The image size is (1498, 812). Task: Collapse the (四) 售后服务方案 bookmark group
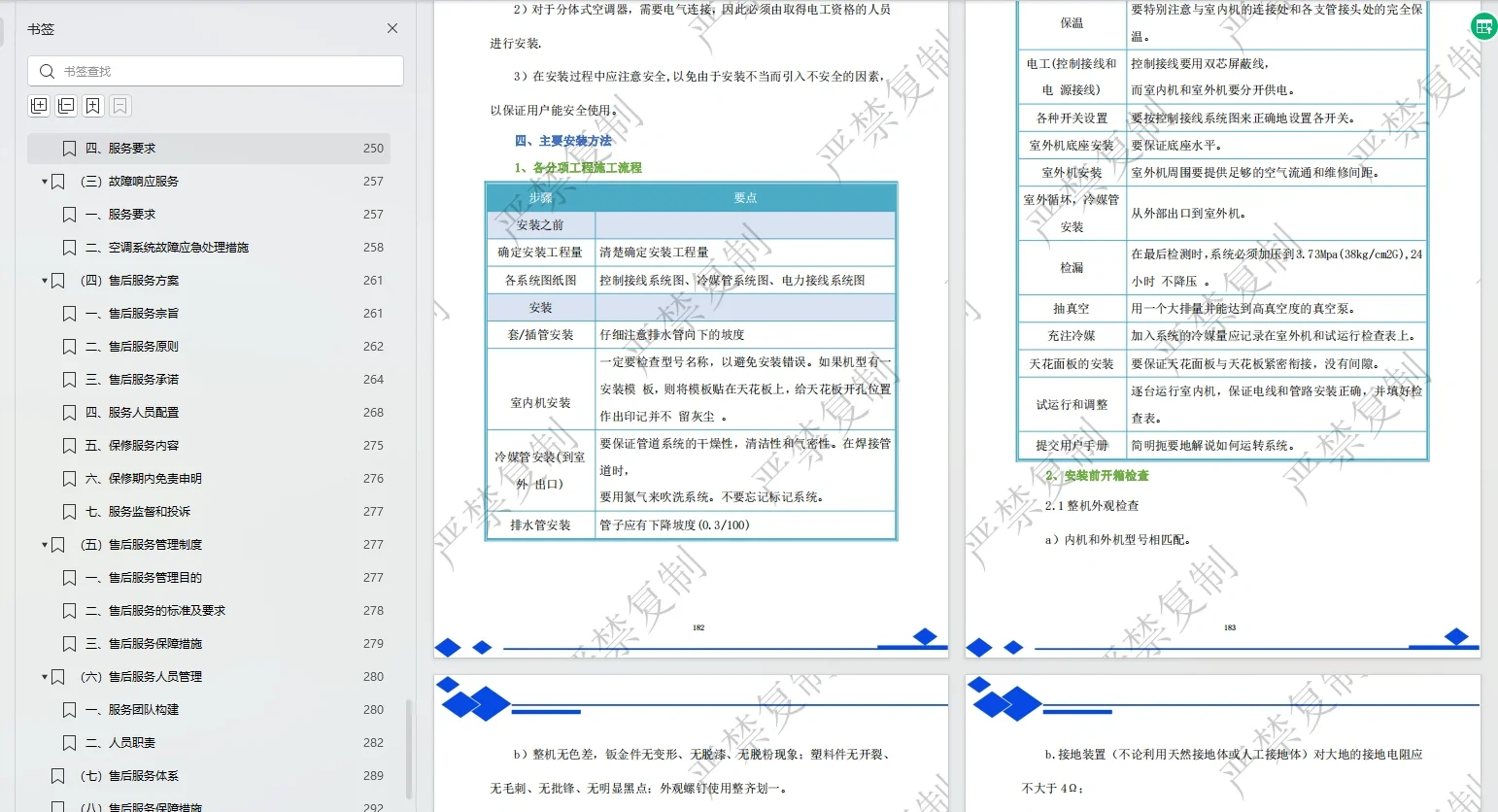coord(44,280)
